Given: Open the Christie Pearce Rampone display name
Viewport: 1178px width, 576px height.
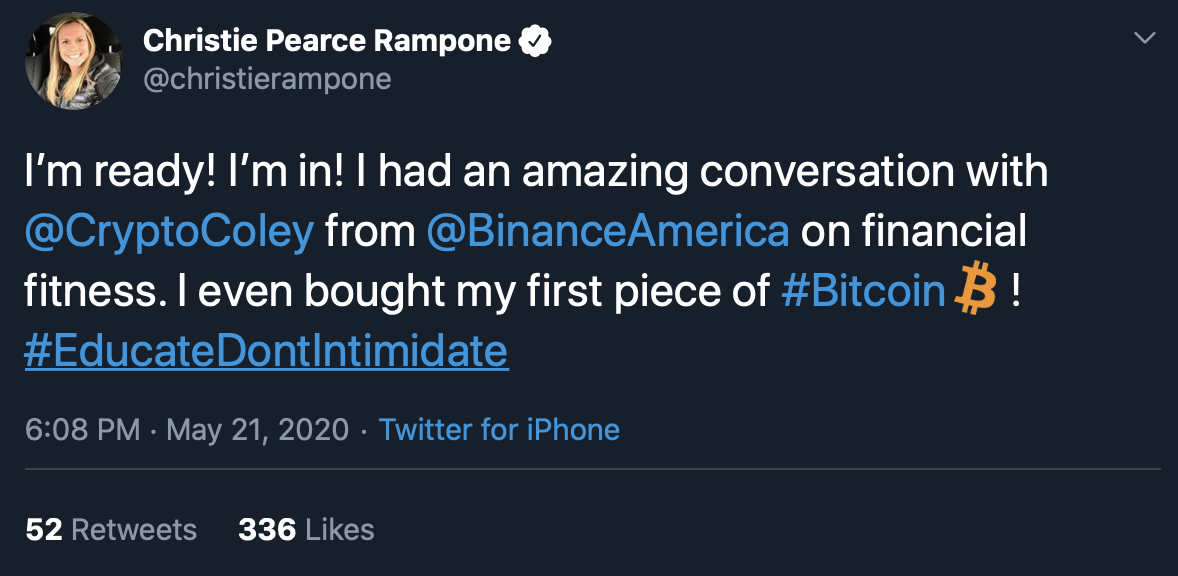Looking at the screenshot, I should pos(327,41).
